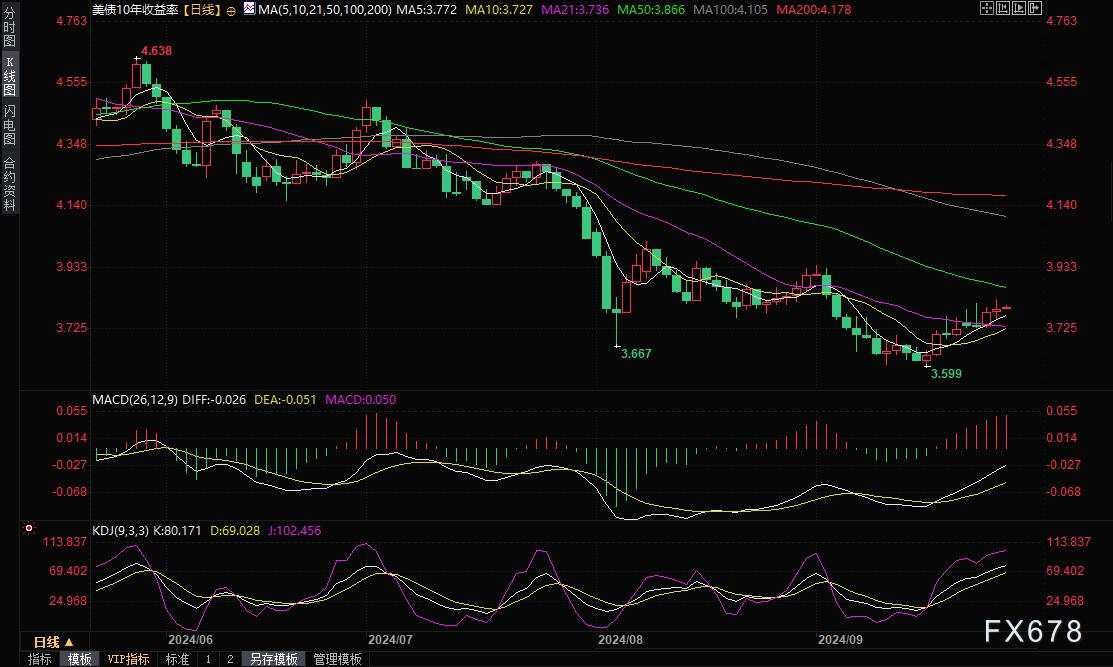
Task: Click the 3.667 low price label
Action: 636,353
